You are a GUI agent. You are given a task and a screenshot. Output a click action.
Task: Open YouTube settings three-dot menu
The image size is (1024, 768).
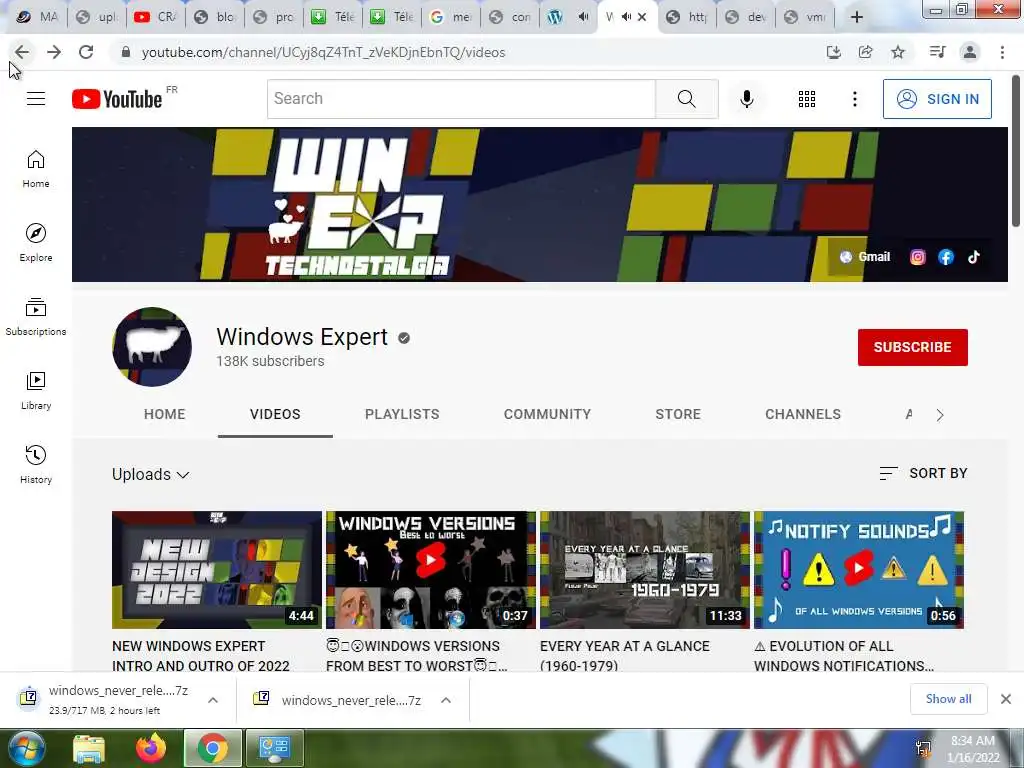tap(854, 99)
